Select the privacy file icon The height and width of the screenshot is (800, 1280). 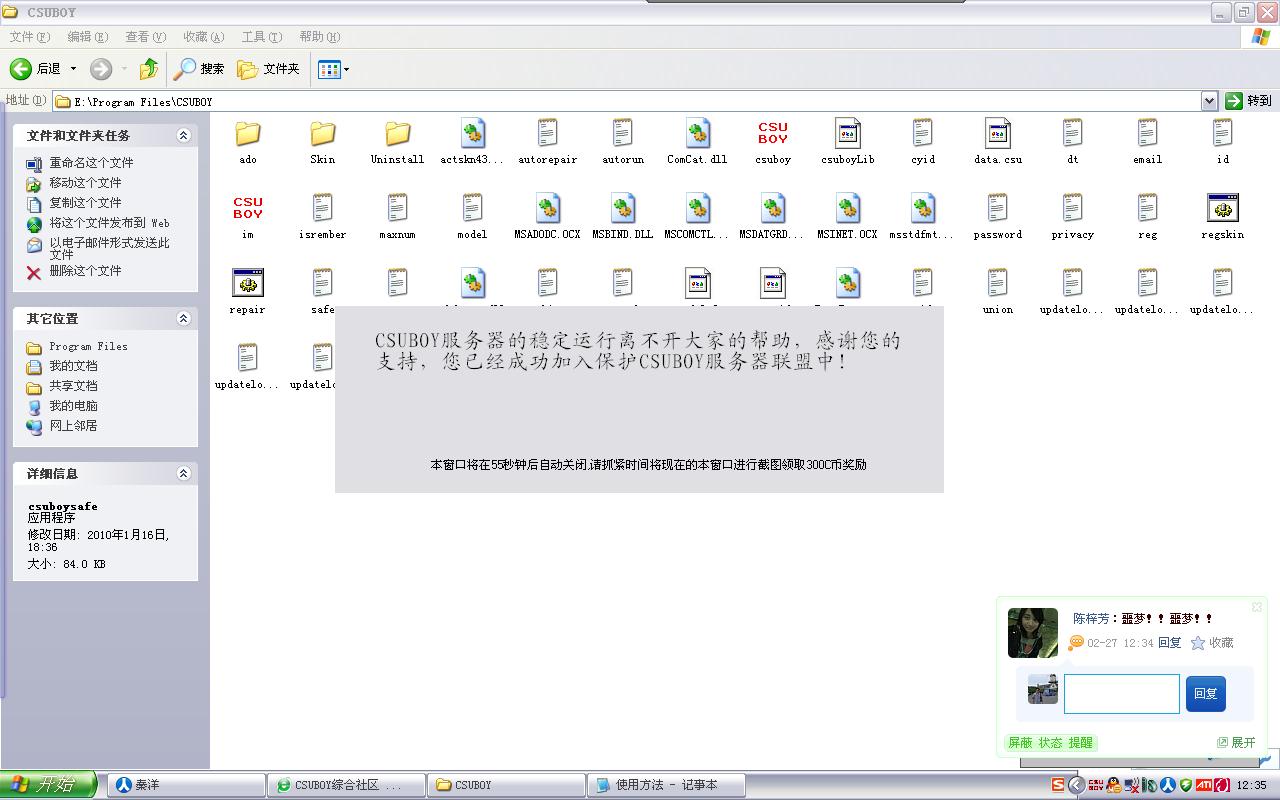click(x=1073, y=209)
